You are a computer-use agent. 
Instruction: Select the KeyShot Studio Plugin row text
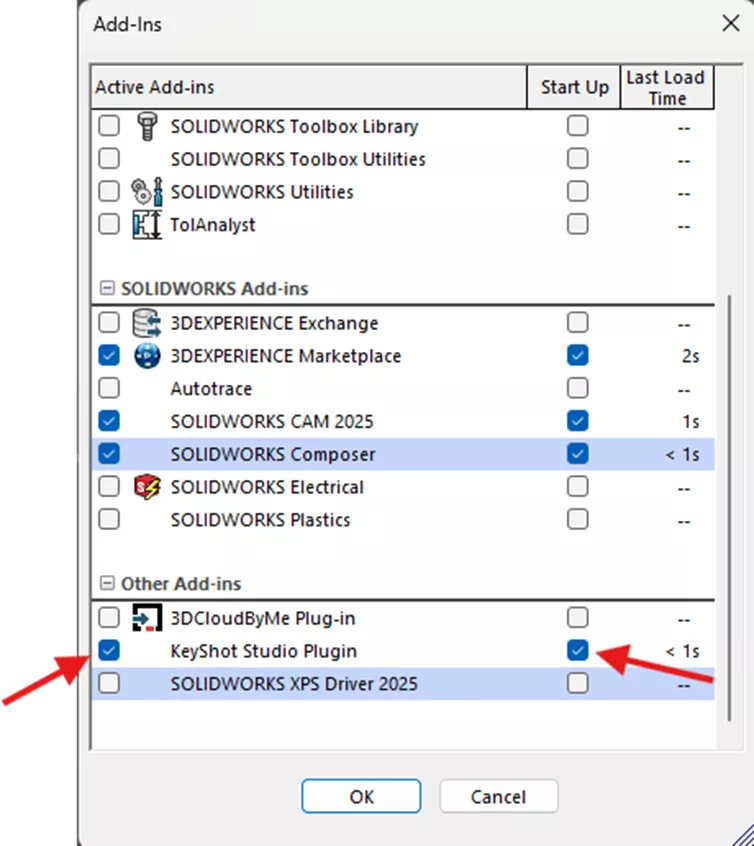(263, 651)
